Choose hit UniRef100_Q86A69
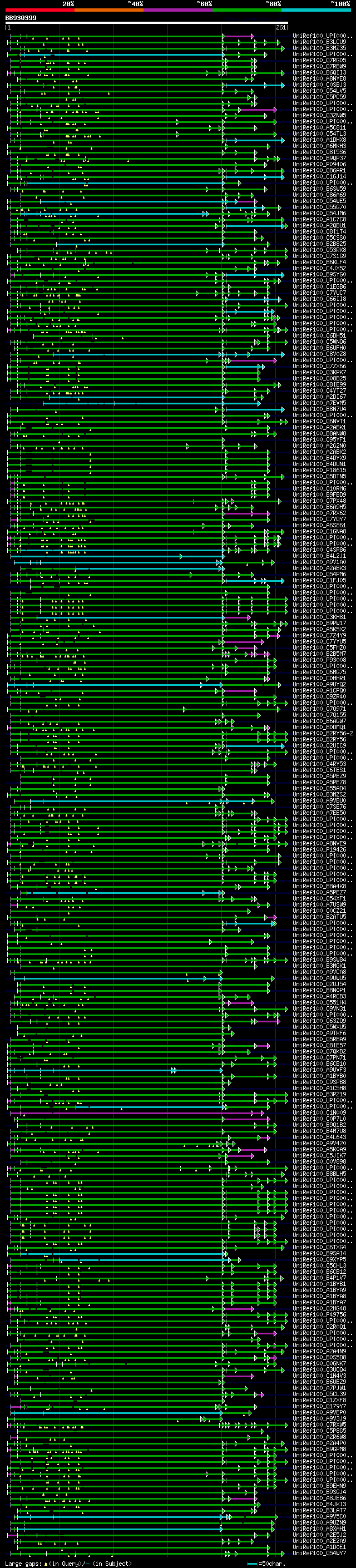Image resolution: width=356 pixels, height=1568 pixels. (x=319, y=195)
